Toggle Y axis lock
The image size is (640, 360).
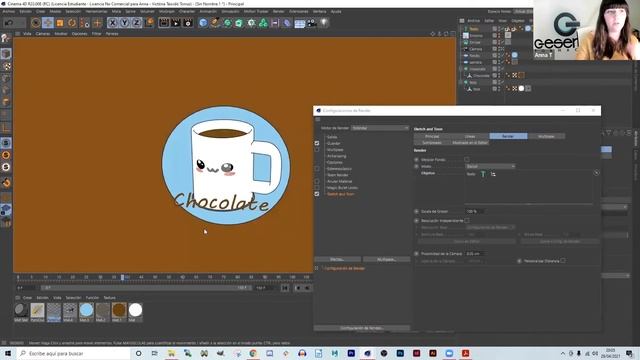tap(124, 23)
